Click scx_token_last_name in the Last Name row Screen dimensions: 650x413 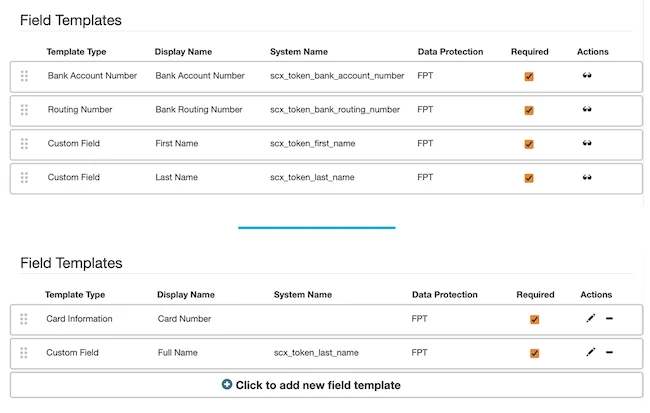pos(312,177)
